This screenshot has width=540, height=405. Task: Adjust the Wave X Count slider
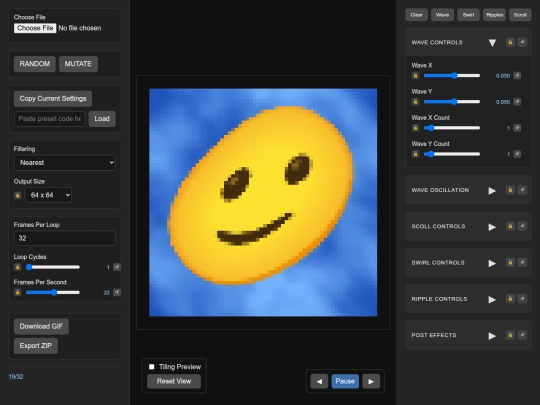click(x=452, y=128)
